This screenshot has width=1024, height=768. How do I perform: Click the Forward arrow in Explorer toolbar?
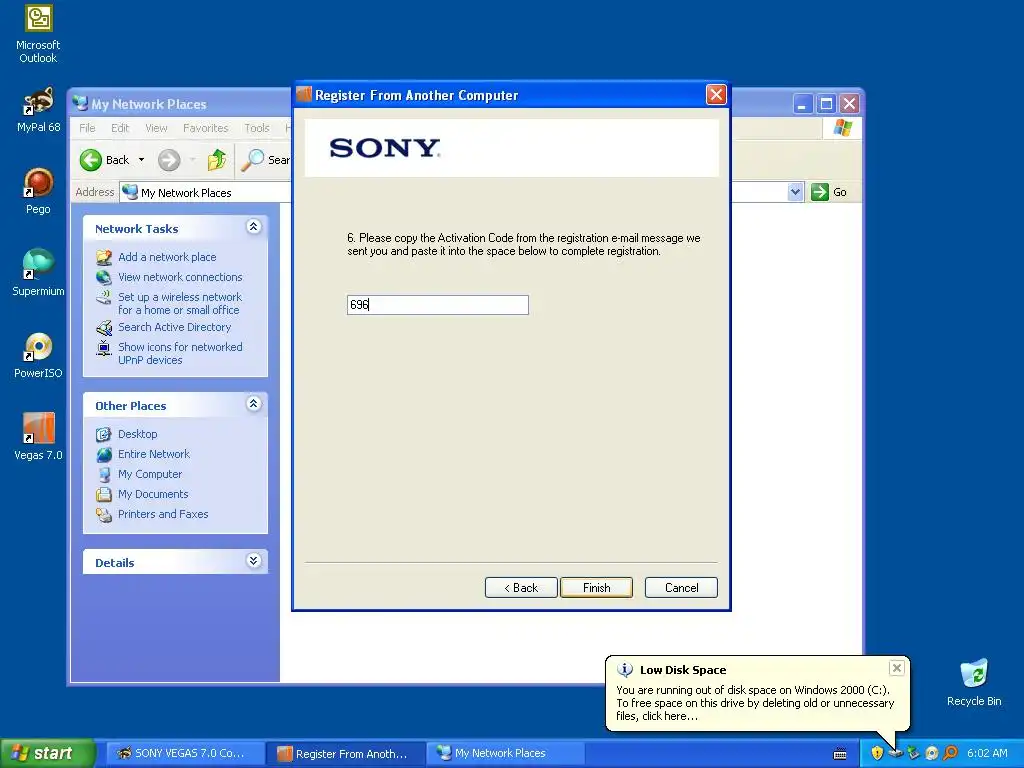pyautogui.click(x=169, y=160)
